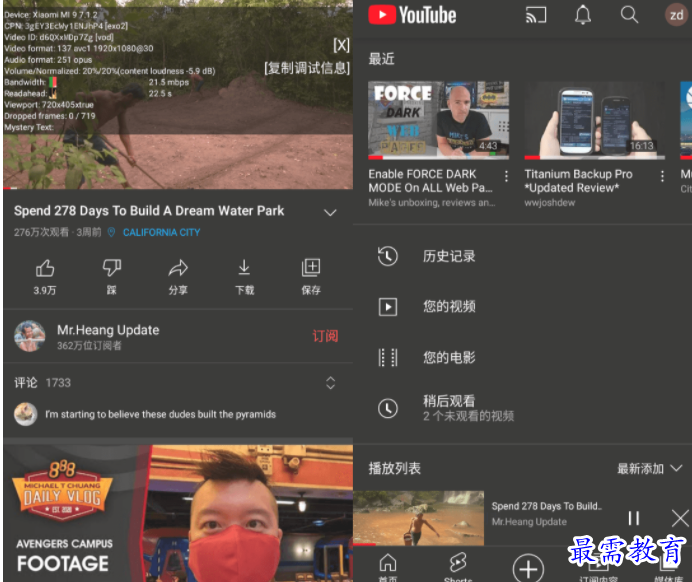Tap Enable FORCE DARK MODE video title
The width and height of the screenshot is (692, 582).
(430, 181)
